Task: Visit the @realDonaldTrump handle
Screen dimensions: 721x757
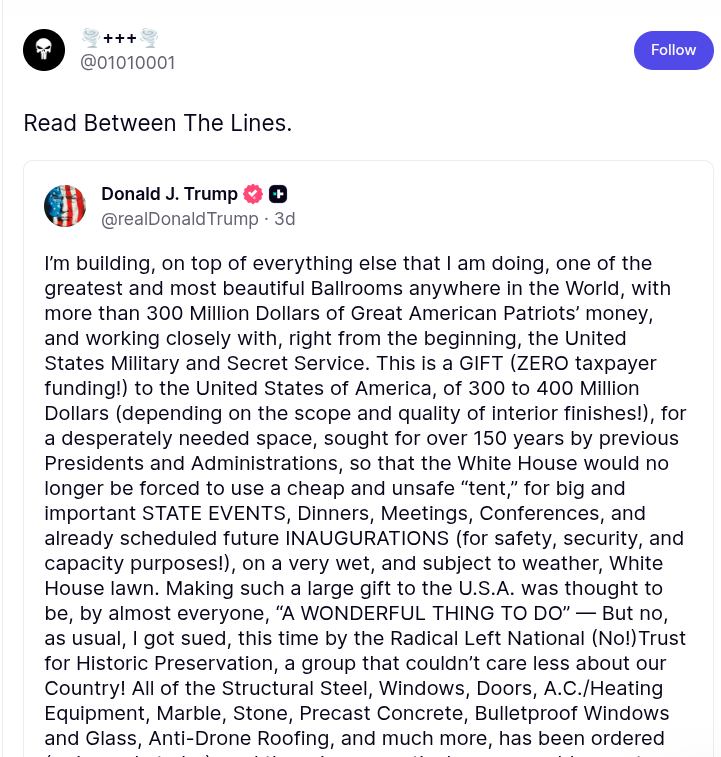Action: (180, 219)
